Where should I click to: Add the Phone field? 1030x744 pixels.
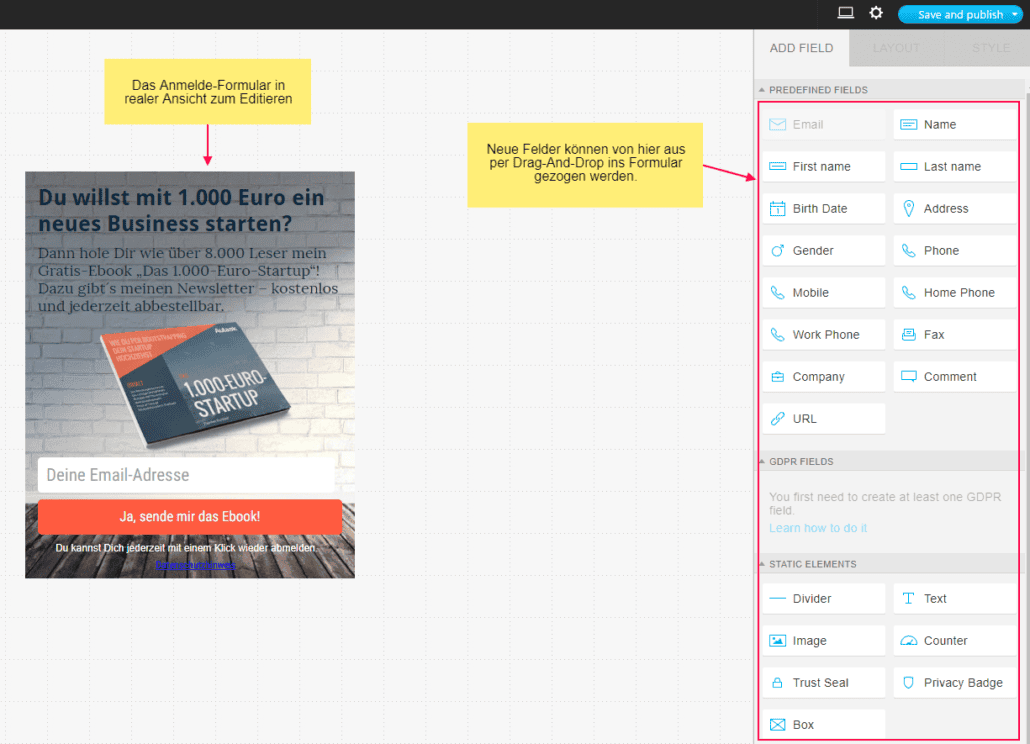click(x=954, y=251)
